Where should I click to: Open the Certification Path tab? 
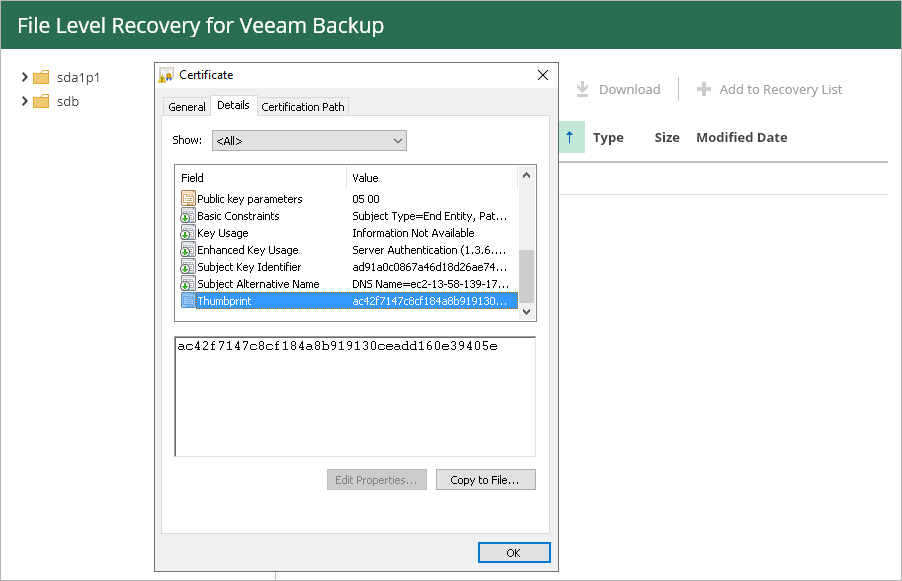click(x=304, y=107)
